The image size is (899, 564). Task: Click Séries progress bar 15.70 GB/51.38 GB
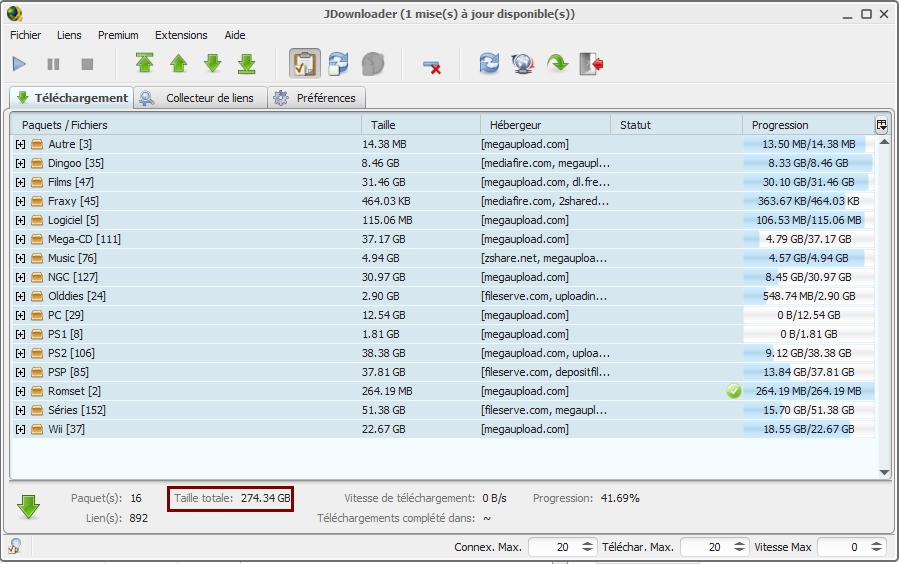809,410
